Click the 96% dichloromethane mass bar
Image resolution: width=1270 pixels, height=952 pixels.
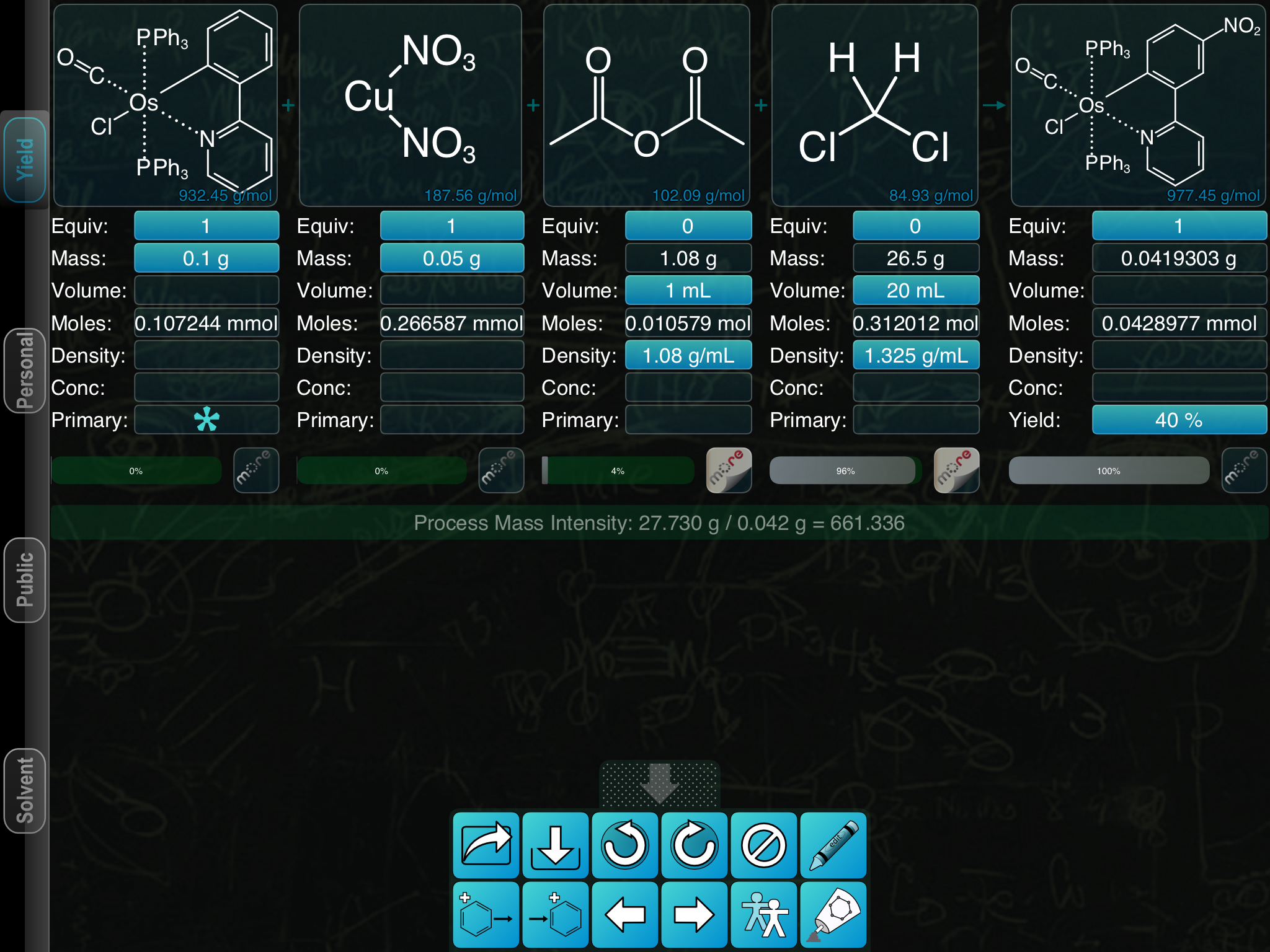pos(844,471)
